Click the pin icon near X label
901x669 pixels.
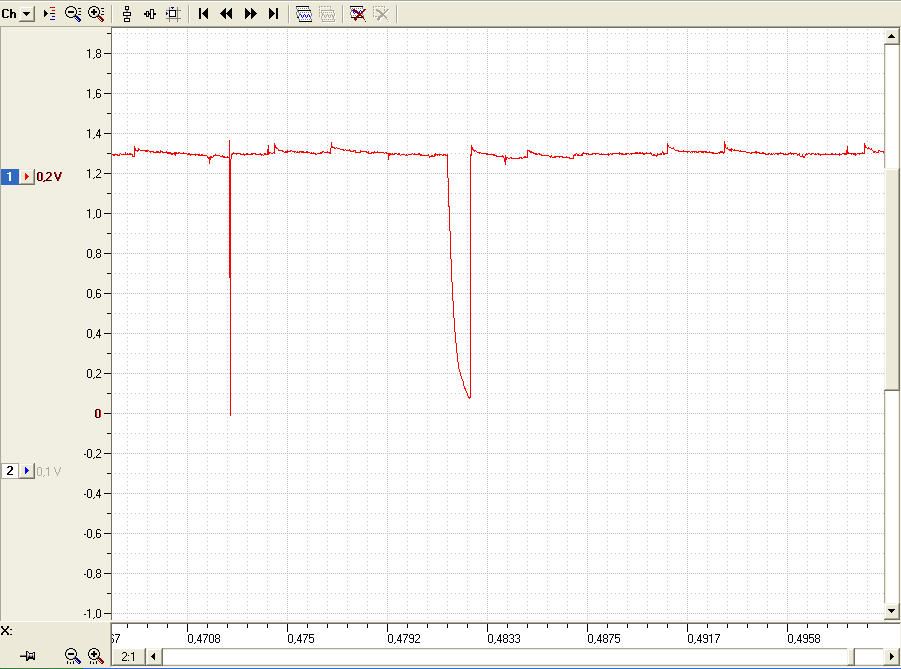(x=27, y=656)
